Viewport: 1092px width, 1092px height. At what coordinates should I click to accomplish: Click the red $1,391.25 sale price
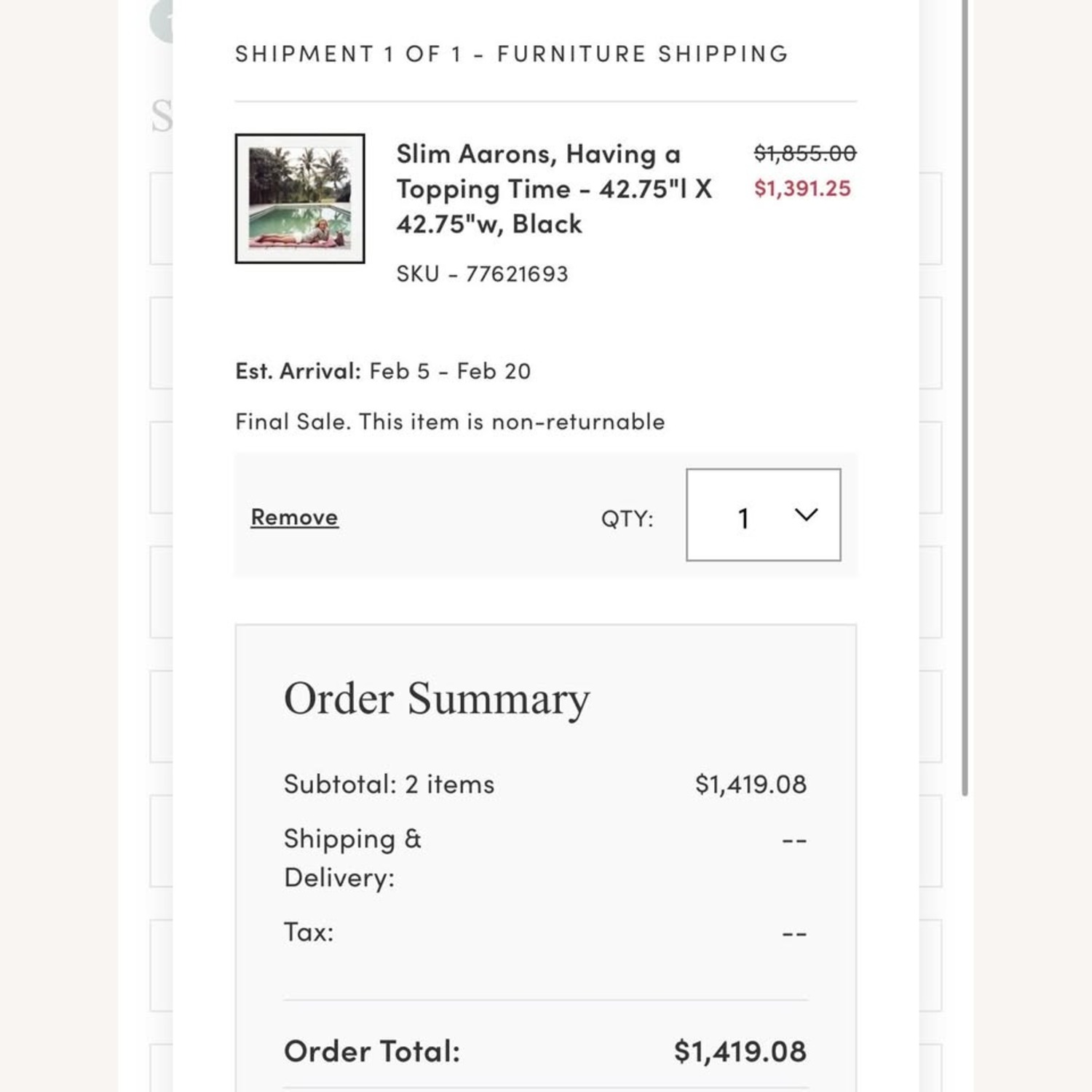pos(802,189)
